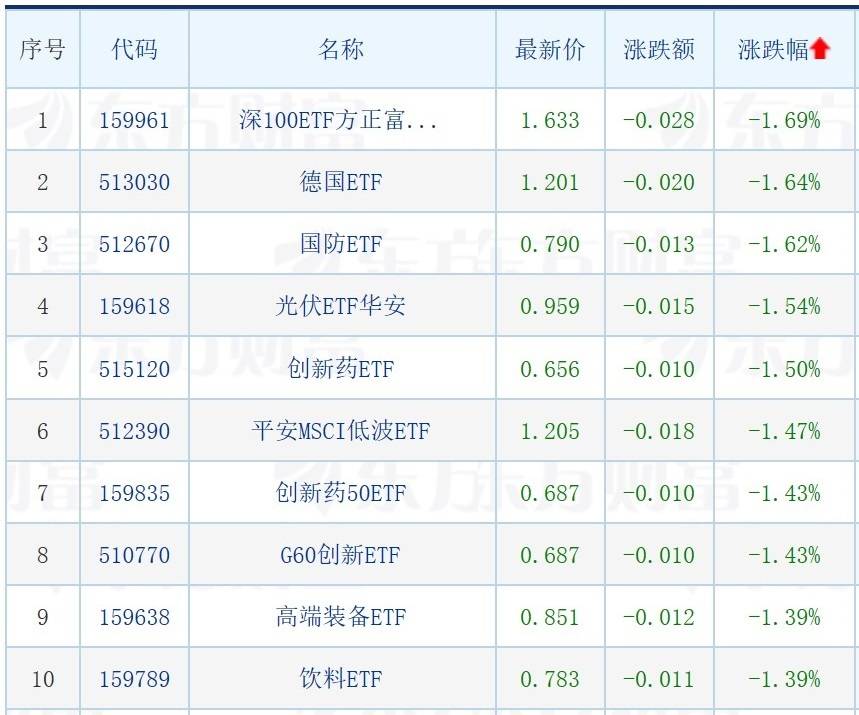This screenshot has height=715, width=859.
Task: Click the 名称 column header
Action: (x=341, y=49)
